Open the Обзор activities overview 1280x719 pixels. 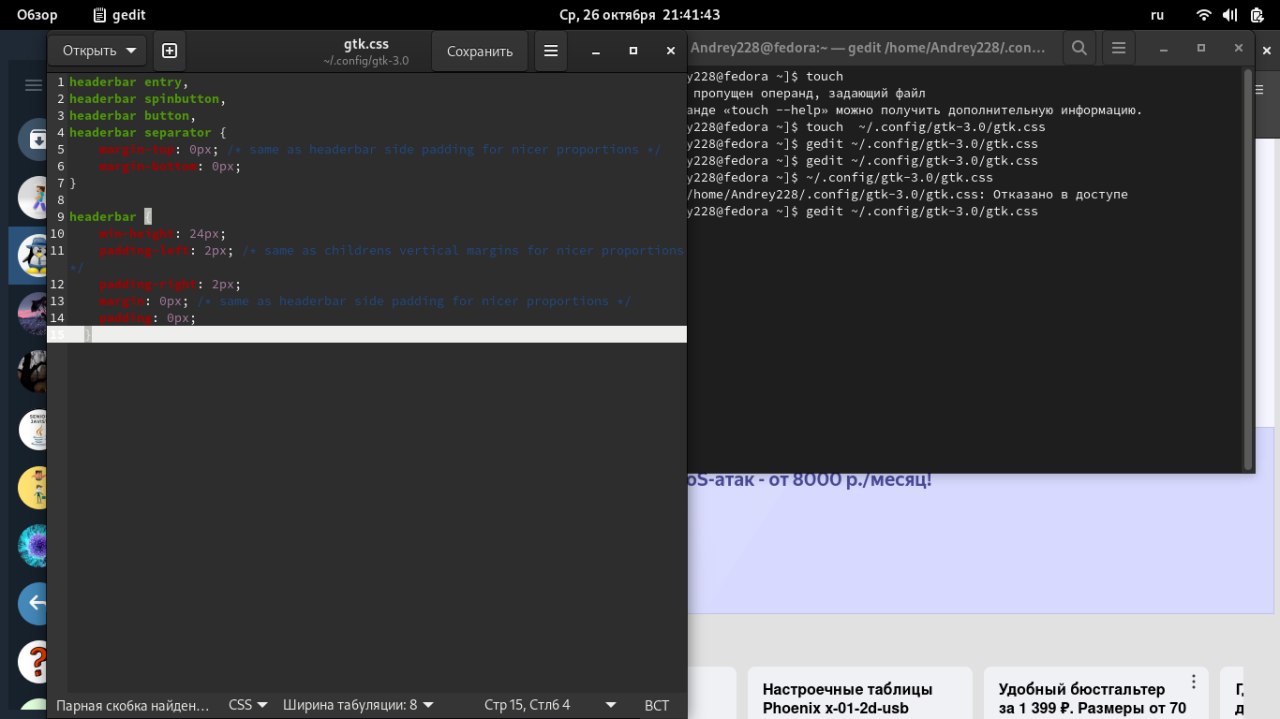(37, 15)
